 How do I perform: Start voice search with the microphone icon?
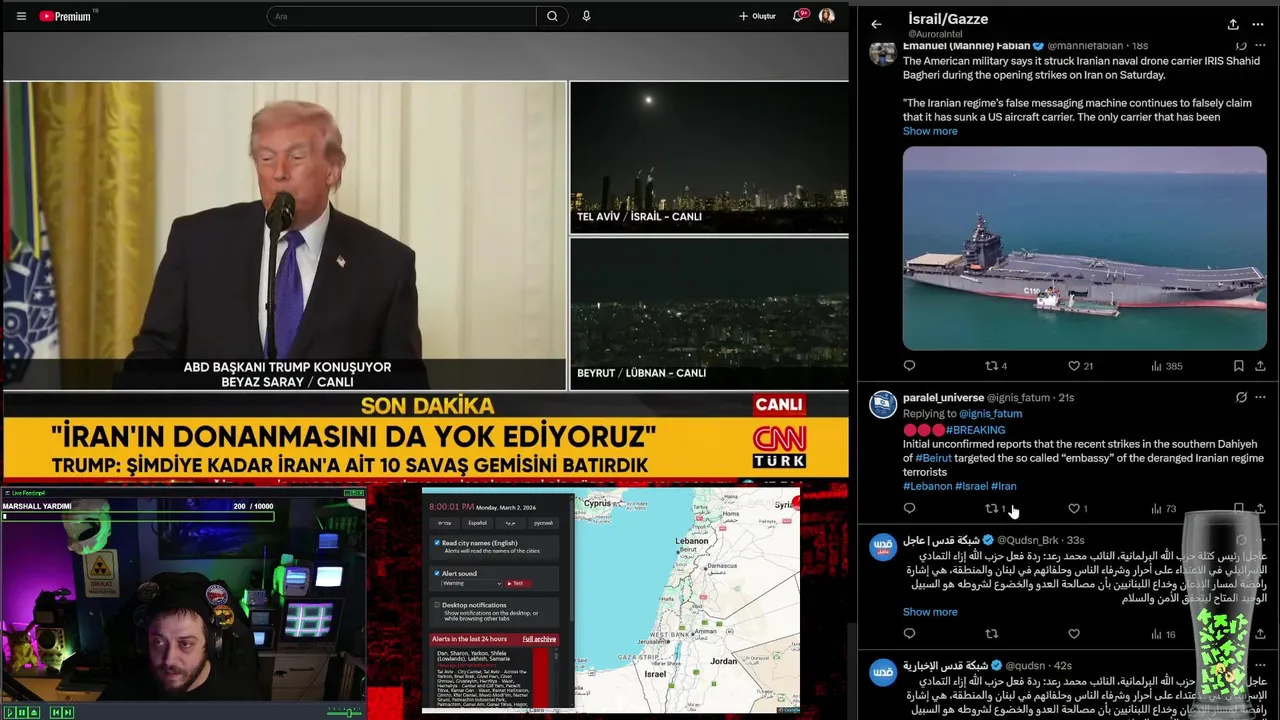tap(586, 16)
